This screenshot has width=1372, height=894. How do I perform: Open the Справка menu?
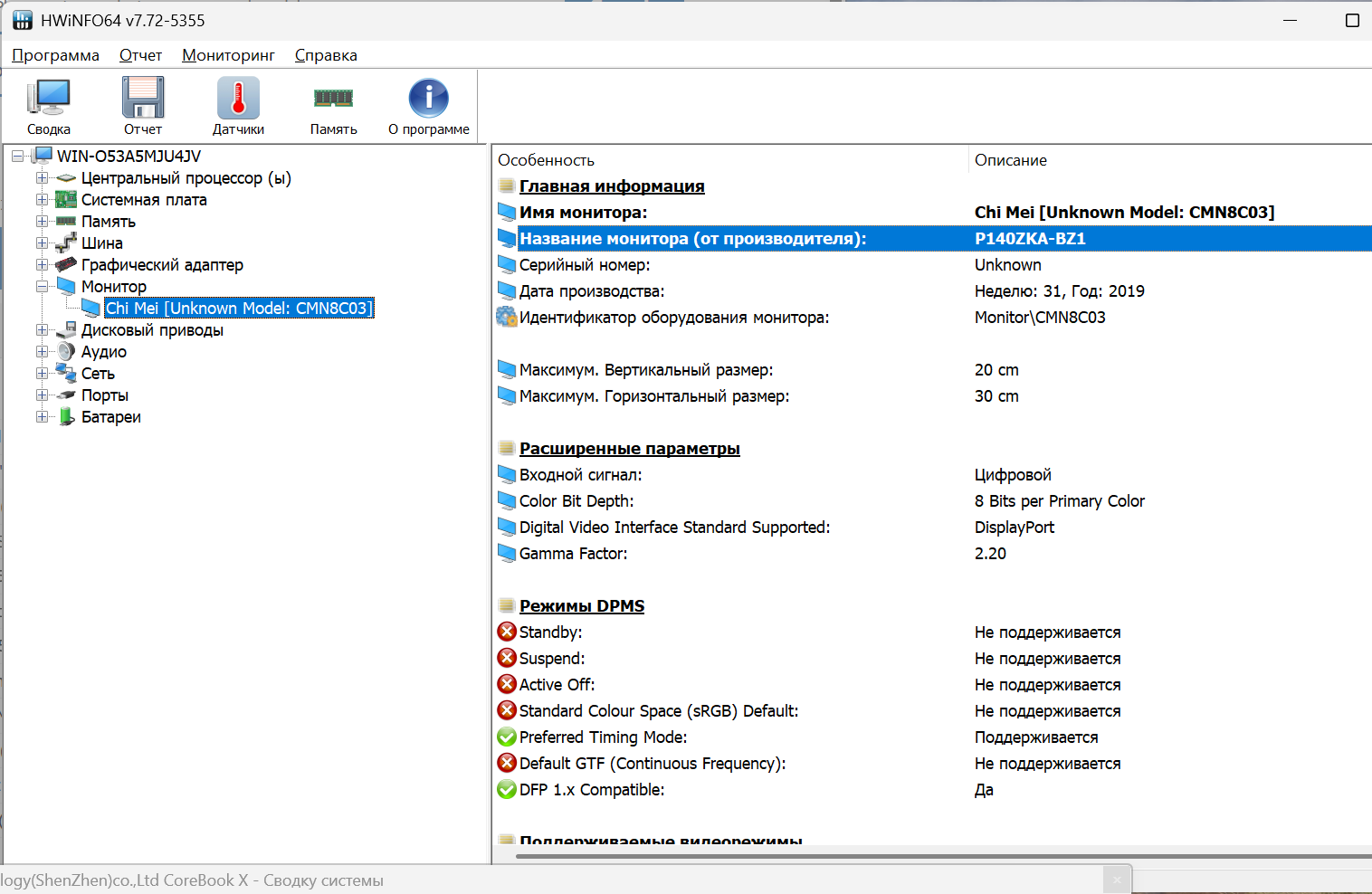point(326,55)
